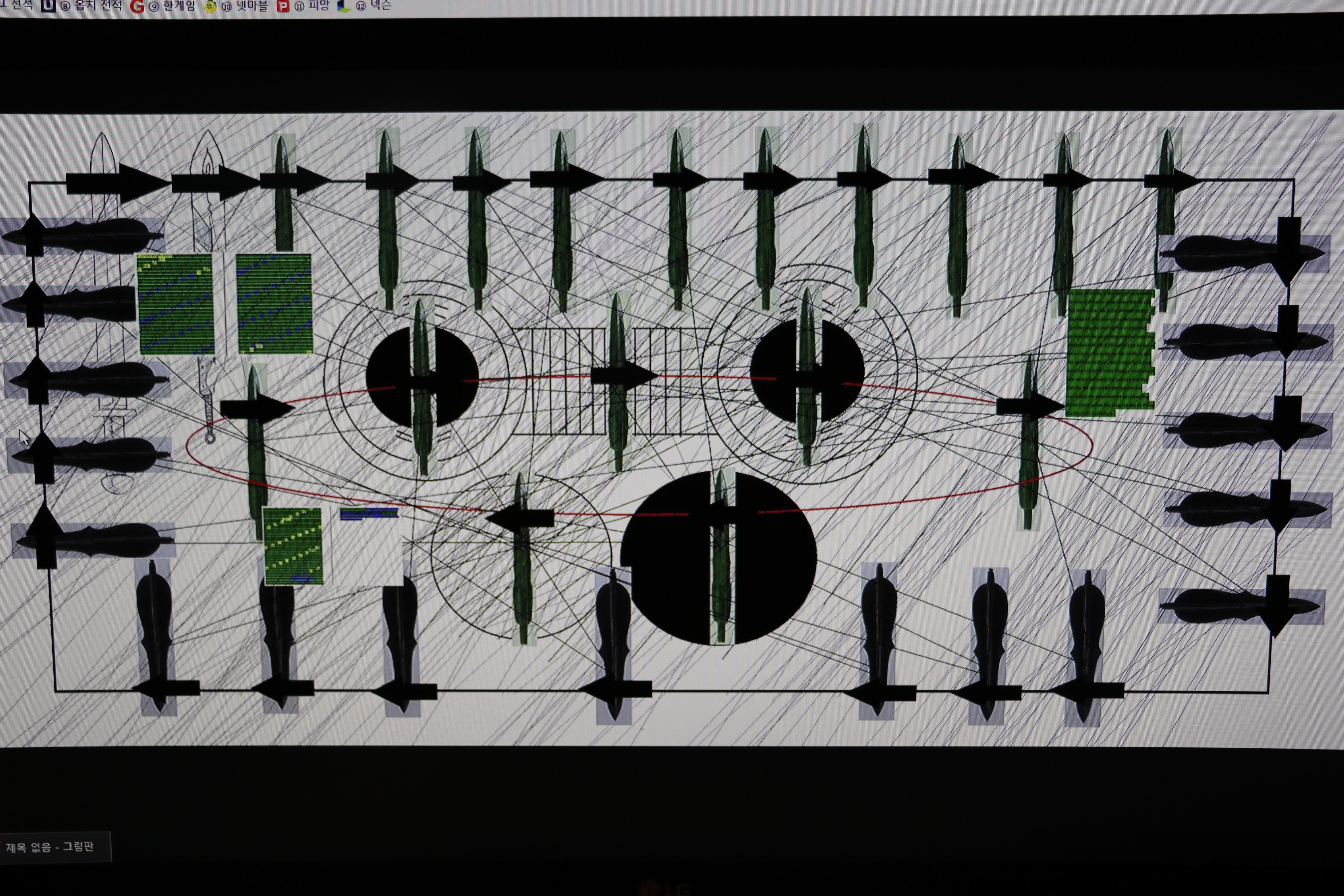Click the yellow chick 넷마블 bookmark icon
This screenshot has height=896, width=1344.
click(x=210, y=6)
